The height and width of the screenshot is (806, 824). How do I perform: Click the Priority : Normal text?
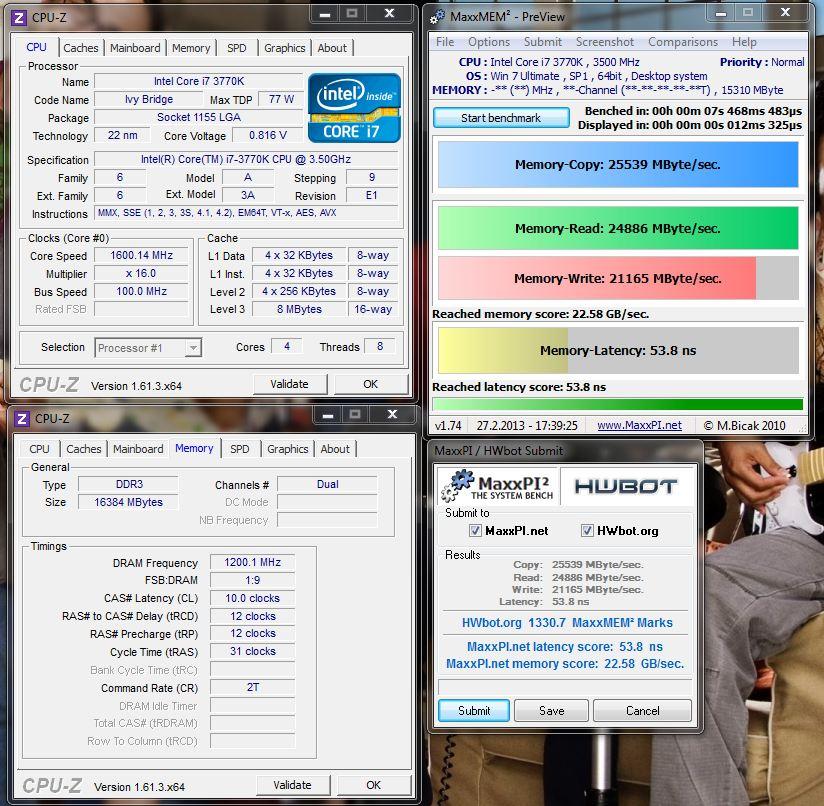click(x=761, y=62)
